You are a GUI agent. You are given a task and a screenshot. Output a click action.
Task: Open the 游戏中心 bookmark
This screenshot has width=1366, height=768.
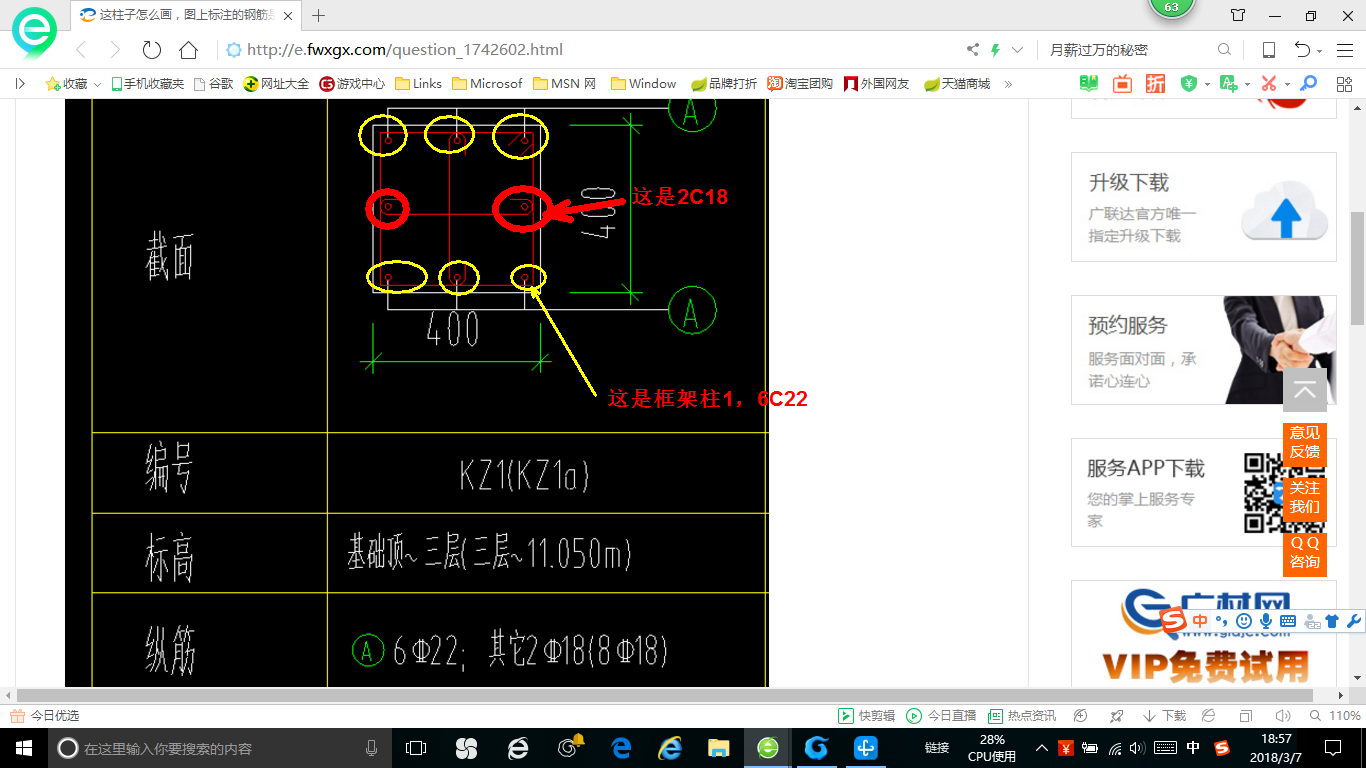coord(352,84)
